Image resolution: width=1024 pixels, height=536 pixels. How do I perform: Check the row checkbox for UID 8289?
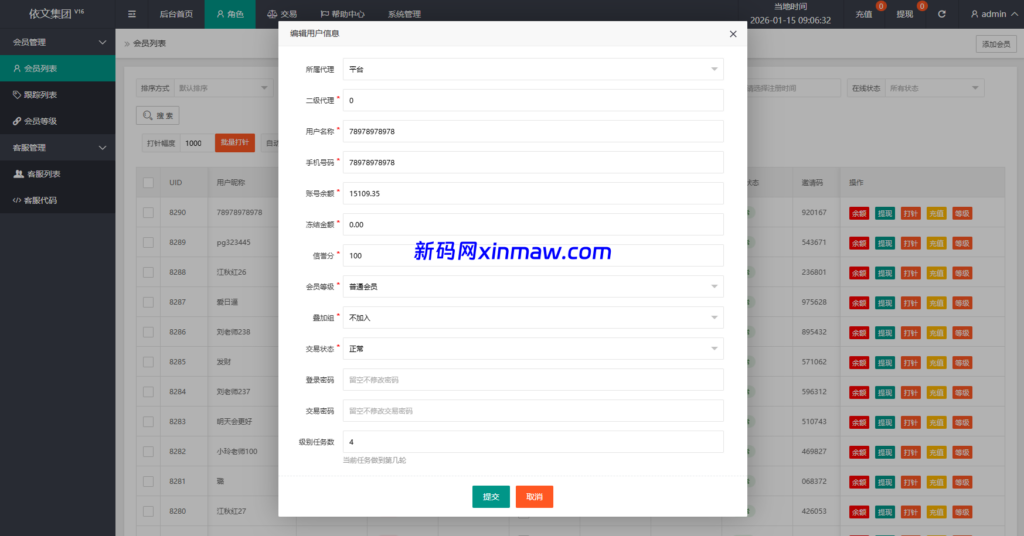(x=148, y=242)
